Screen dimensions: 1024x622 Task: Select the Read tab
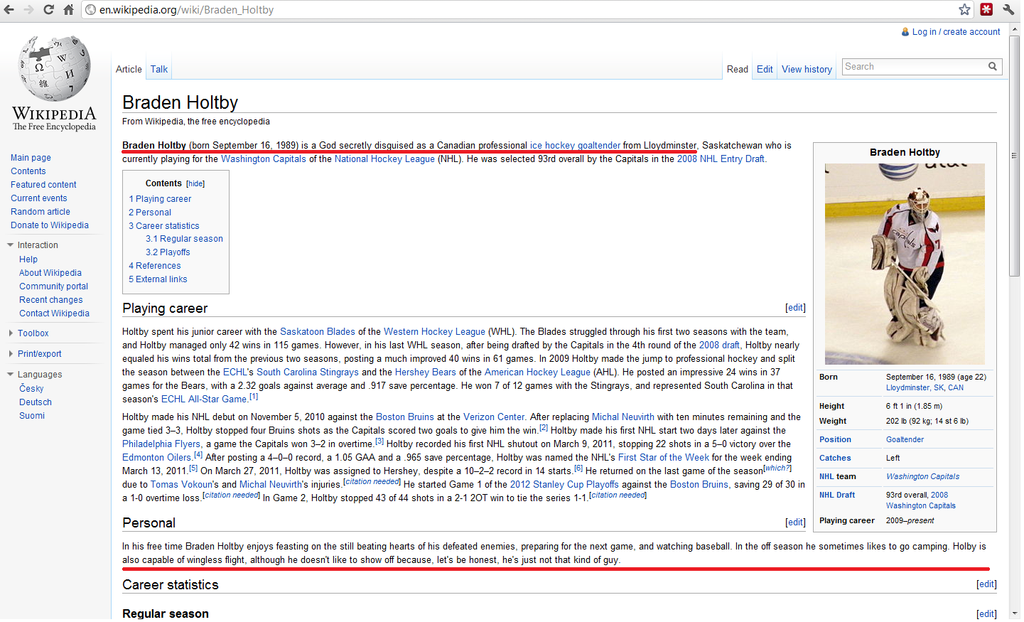(737, 69)
